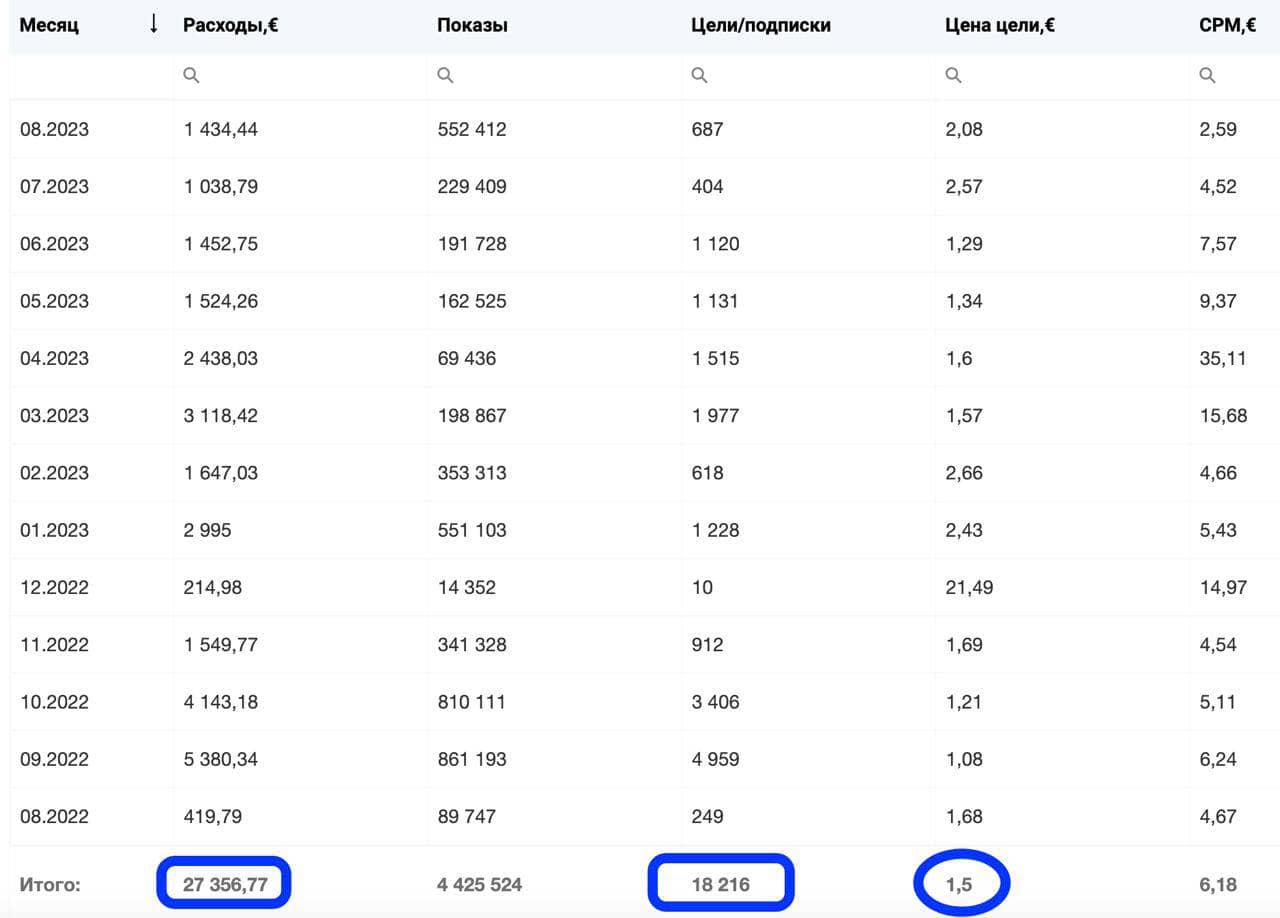Sort the table by Цена цели header
This screenshot has height=918, width=1280.
1001,25
